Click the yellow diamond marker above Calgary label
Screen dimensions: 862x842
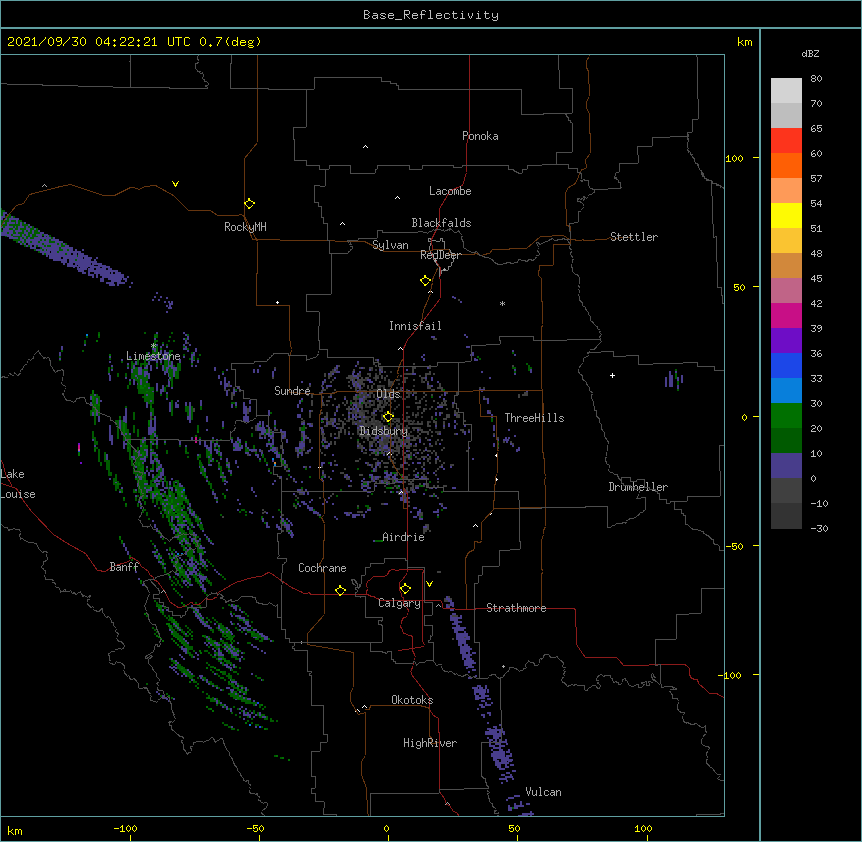405,589
